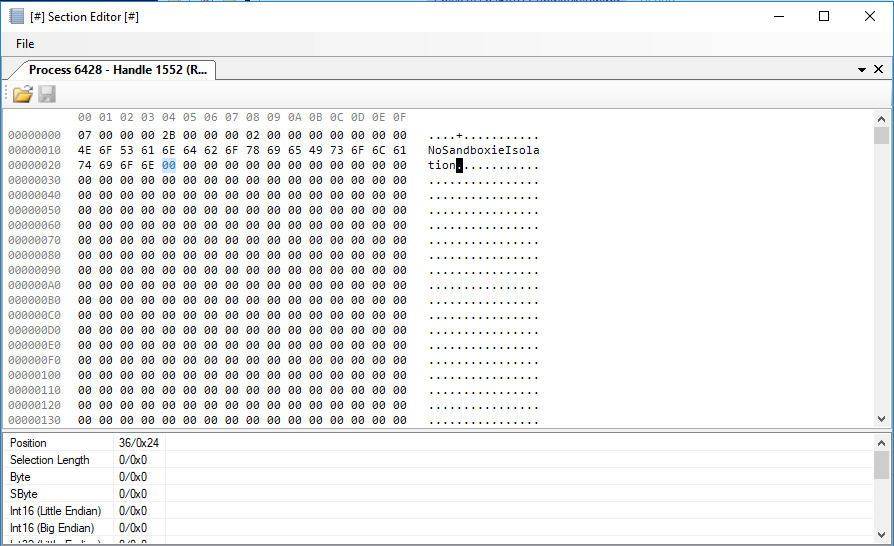This screenshot has height=546, width=894.
Task: Click the properties panel scroll down arrow
Action: [881, 535]
